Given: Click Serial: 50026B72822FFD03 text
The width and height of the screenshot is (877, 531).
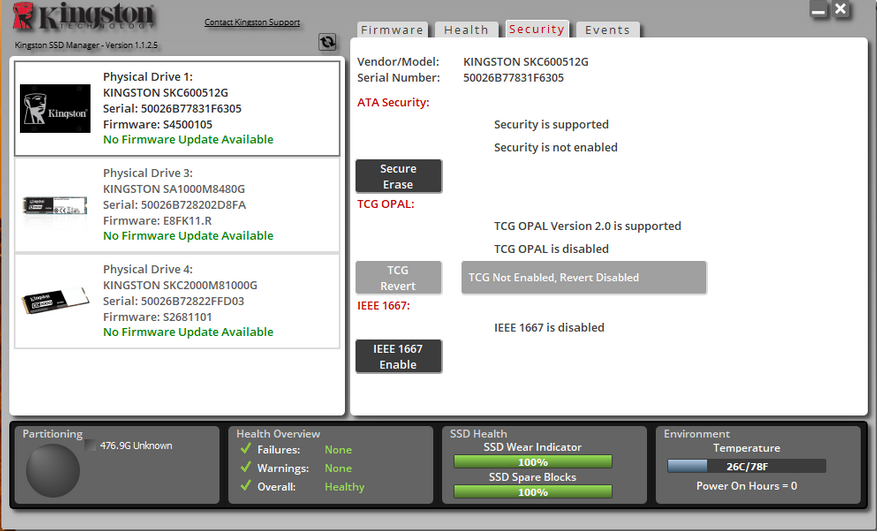Looking at the screenshot, I should tap(173, 301).
